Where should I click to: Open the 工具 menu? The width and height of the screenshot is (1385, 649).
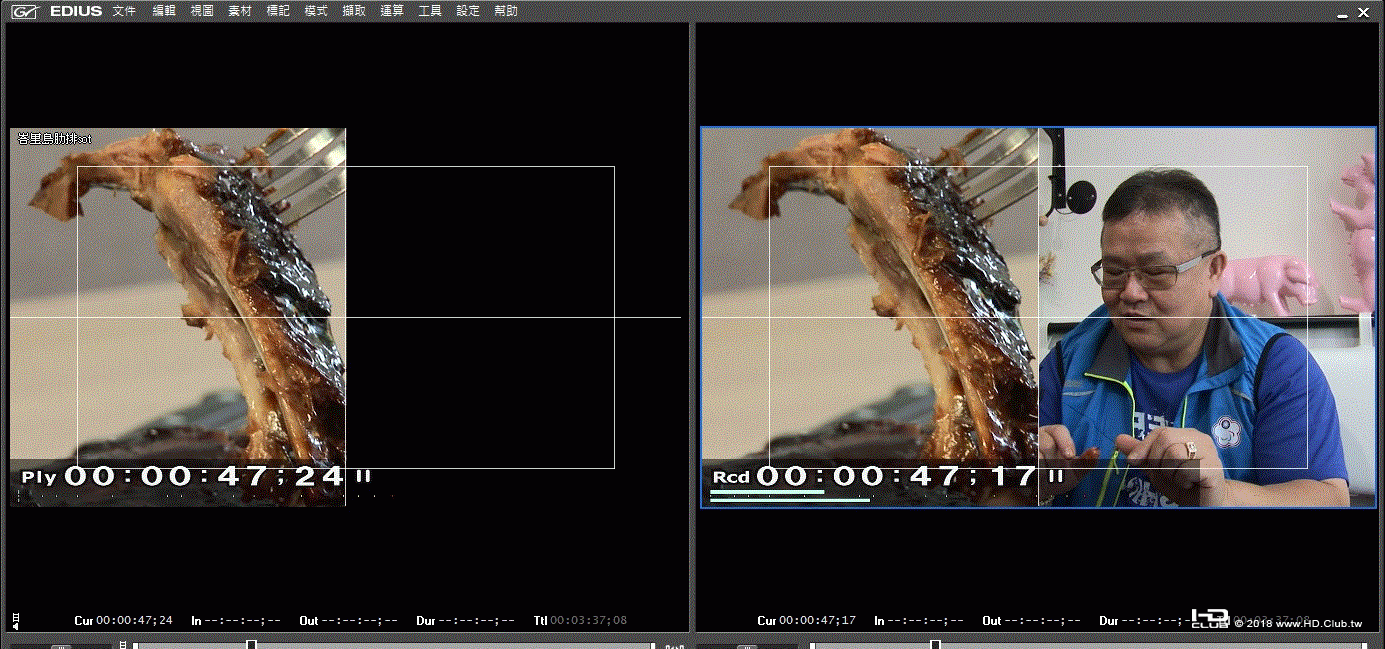point(430,11)
